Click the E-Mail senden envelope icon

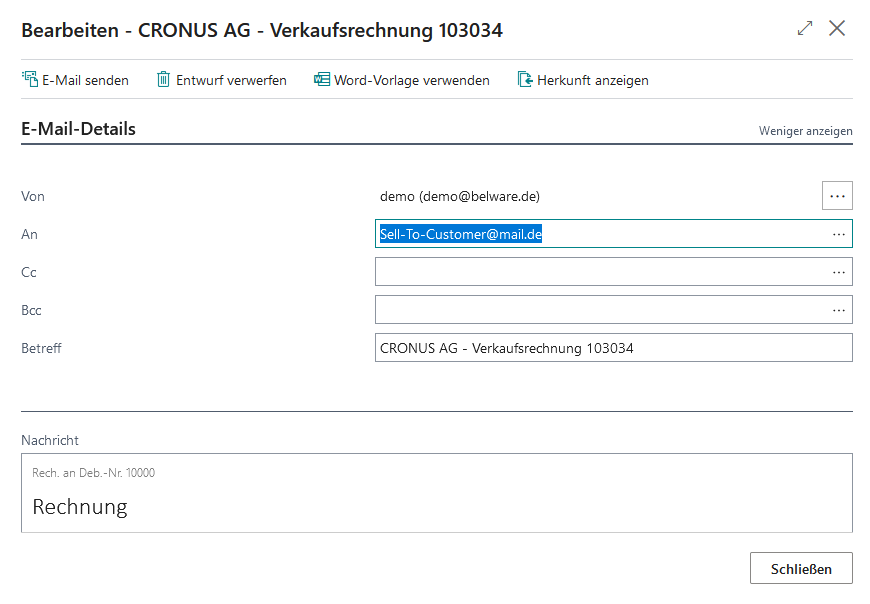tap(30, 80)
